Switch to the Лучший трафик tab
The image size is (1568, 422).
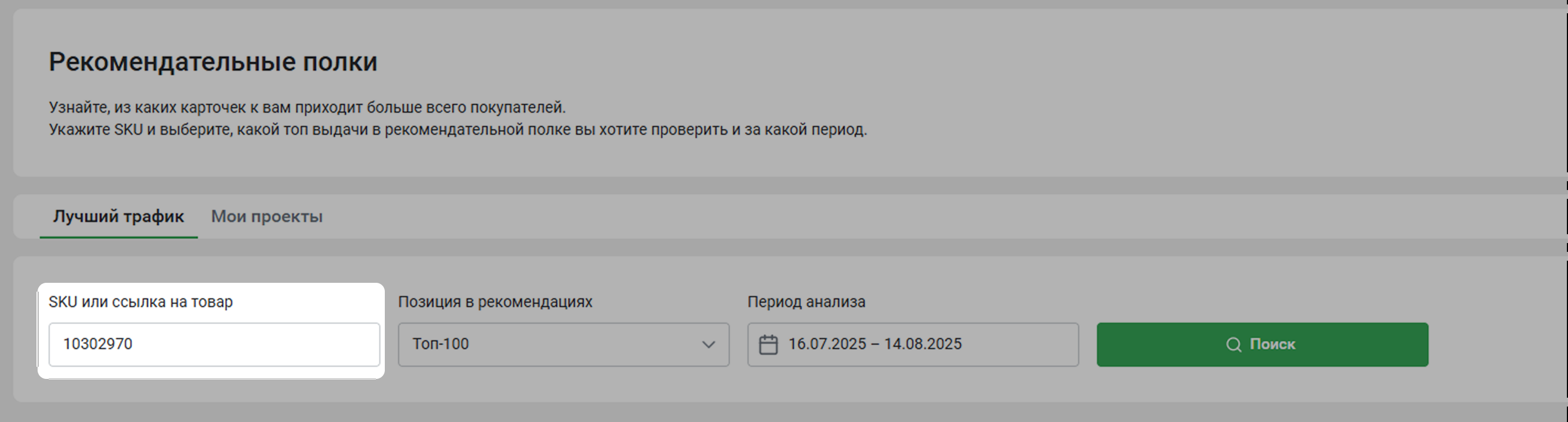coord(118,217)
